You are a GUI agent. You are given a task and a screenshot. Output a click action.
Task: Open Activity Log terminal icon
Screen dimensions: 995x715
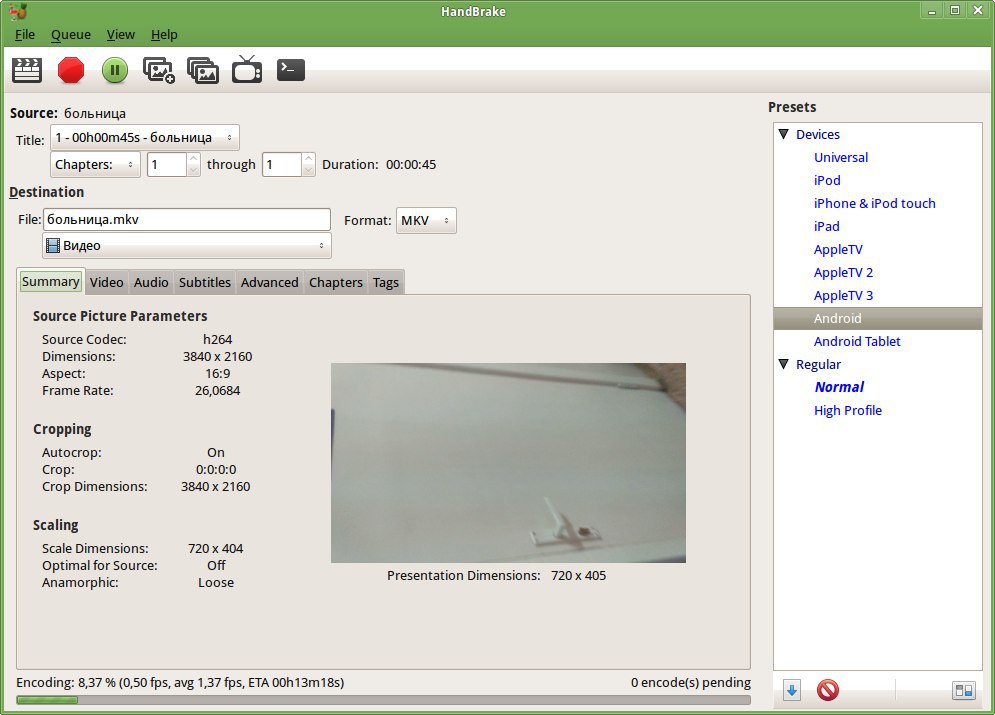pos(291,70)
